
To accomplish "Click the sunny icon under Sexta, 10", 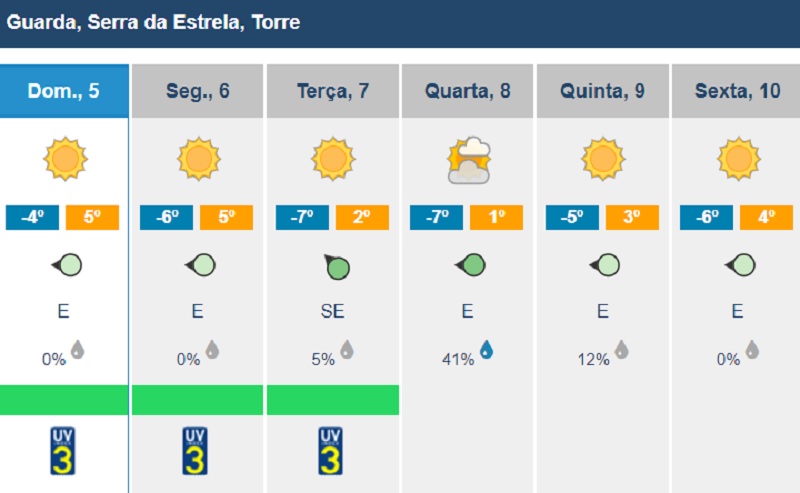I will 738,159.
